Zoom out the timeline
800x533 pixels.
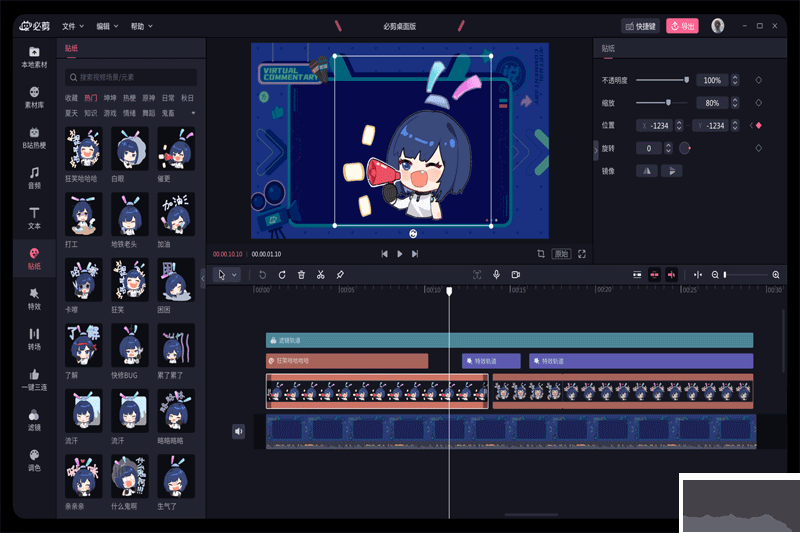[715, 275]
